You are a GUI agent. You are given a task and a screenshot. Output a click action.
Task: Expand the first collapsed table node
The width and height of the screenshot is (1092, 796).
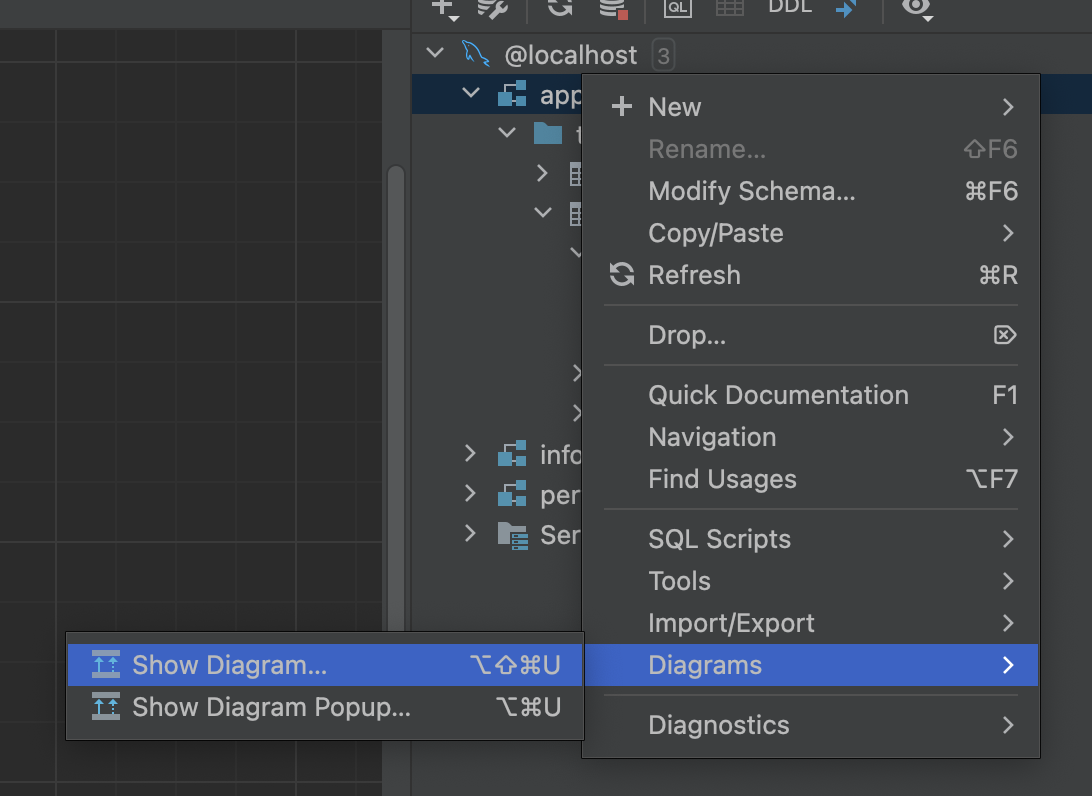pos(543,173)
